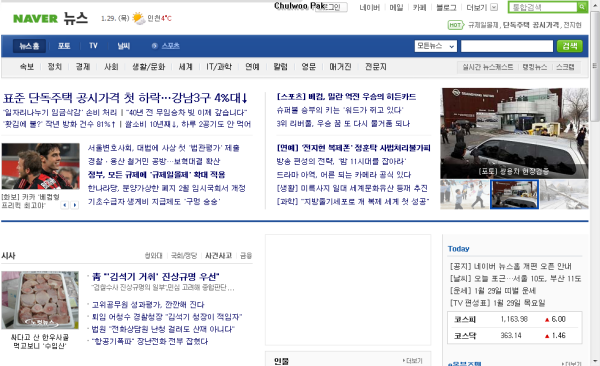Screen dimensions: 600x366
Task: Click the Kaka and Beckham photo thumbnail
Action: (x=41, y=166)
